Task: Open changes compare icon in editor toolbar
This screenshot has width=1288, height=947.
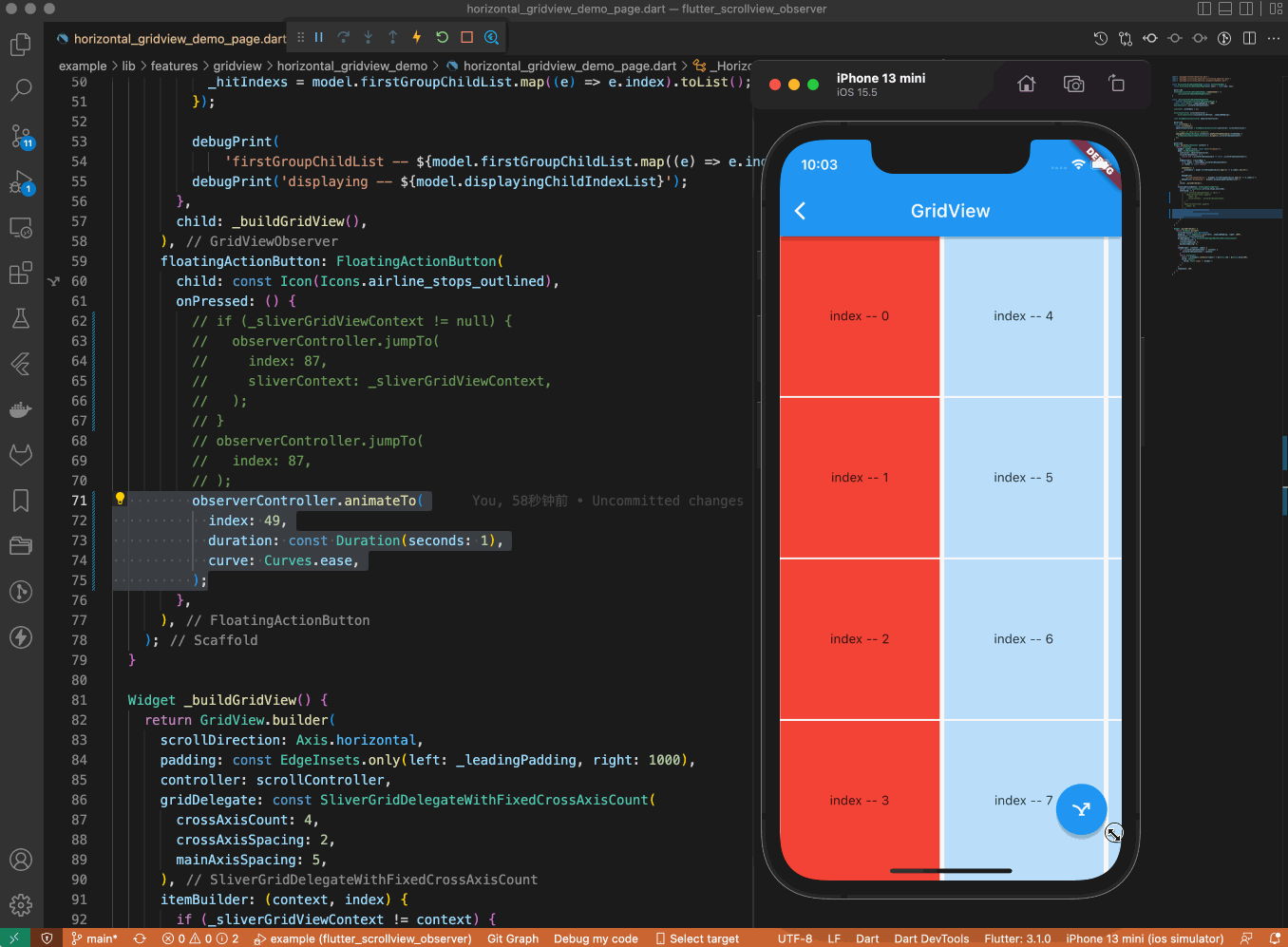Action: [x=1126, y=38]
